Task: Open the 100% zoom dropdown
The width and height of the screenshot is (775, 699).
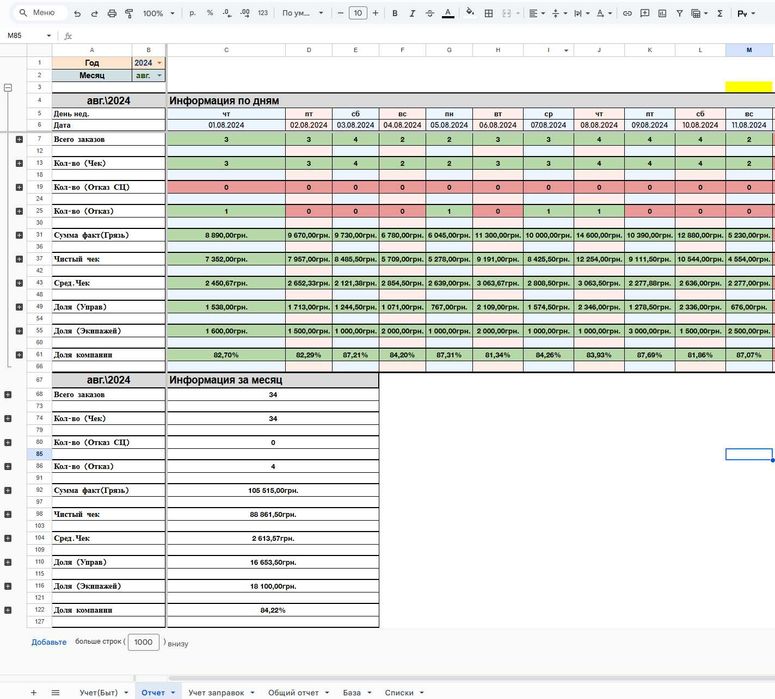Action: pyautogui.click(x=158, y=13)
